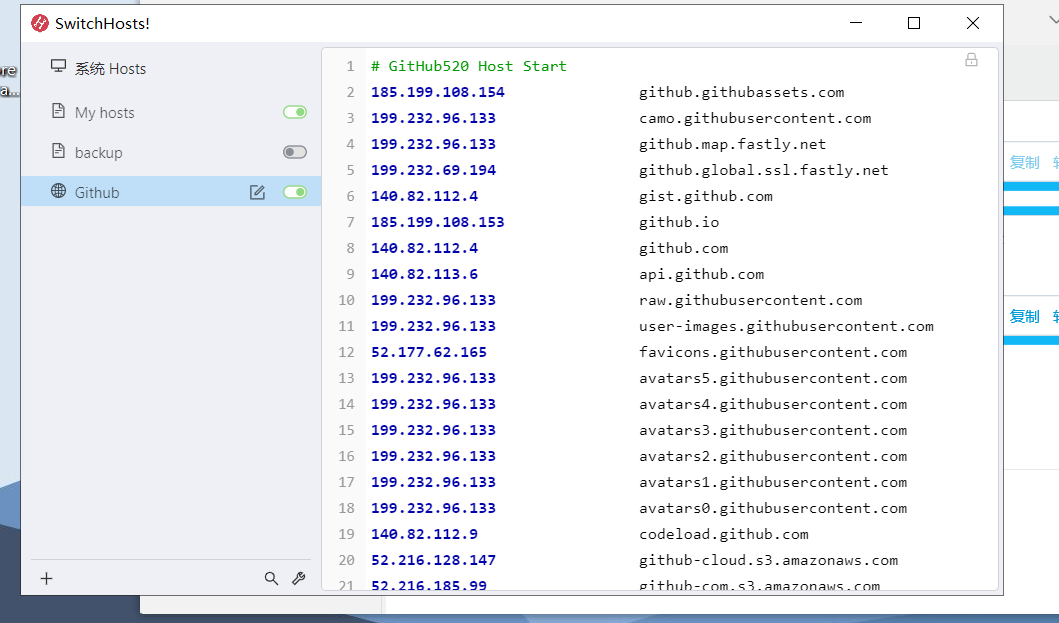
Task: Click IP 52.216.128.147 on line 20
Action: (434, 560)
